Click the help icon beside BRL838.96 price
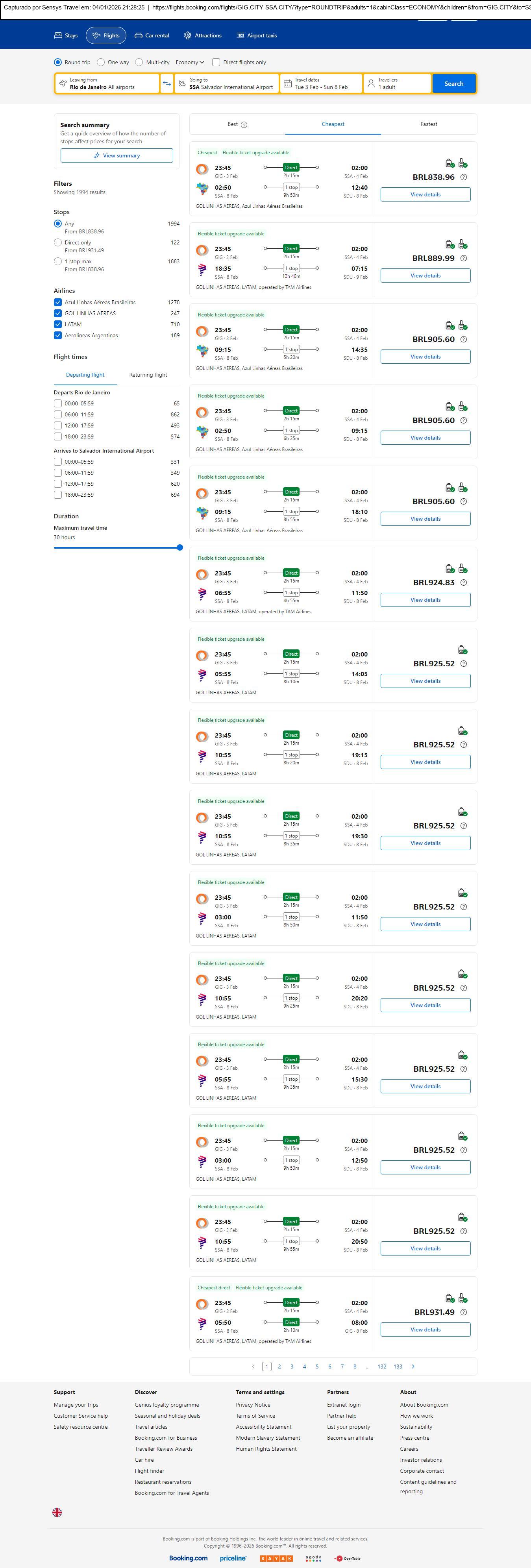Screen dimensions: 531x1568 (x=463, y=177)
